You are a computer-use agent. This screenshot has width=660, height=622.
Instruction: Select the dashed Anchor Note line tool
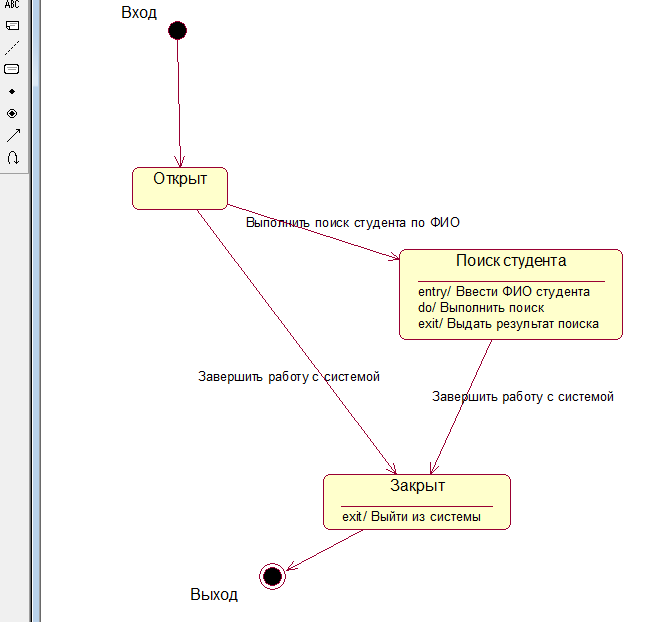point(12,48)
